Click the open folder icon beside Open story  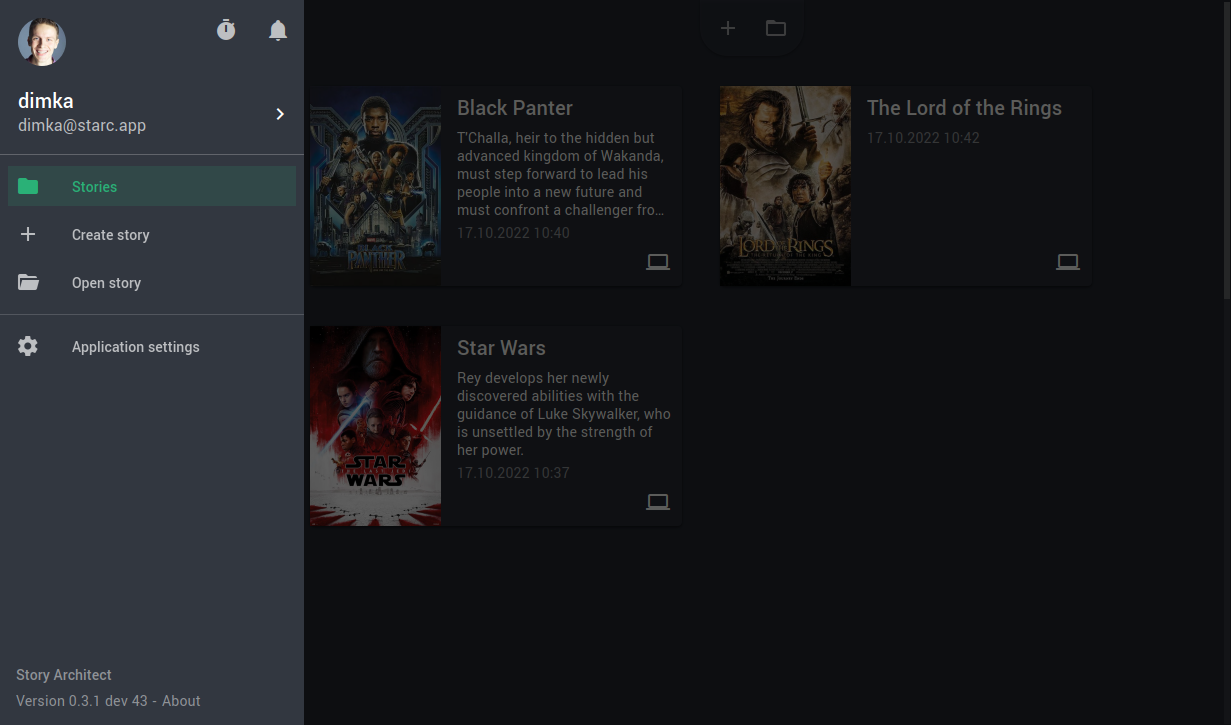[28, 283]
